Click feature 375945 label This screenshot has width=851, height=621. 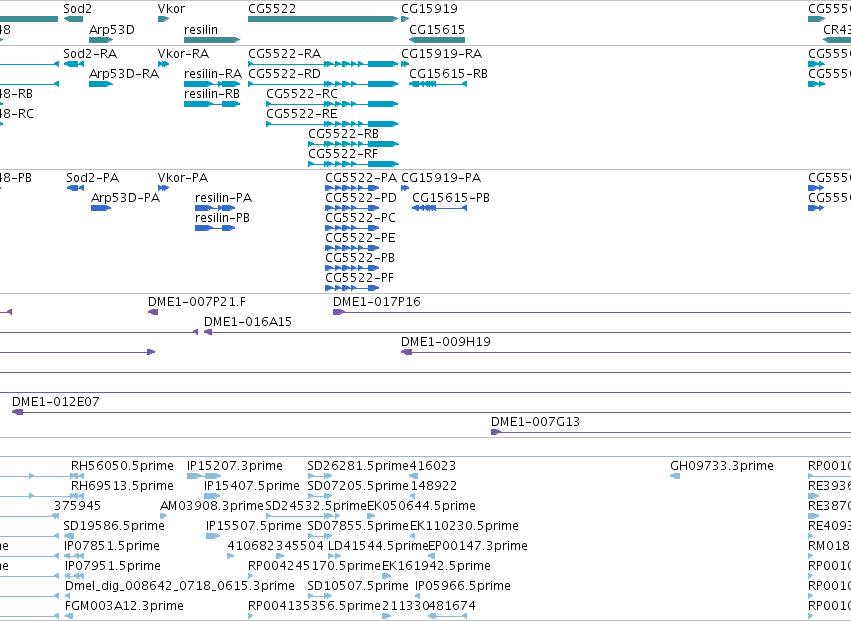pyautogui.click(x=78, y=506)
